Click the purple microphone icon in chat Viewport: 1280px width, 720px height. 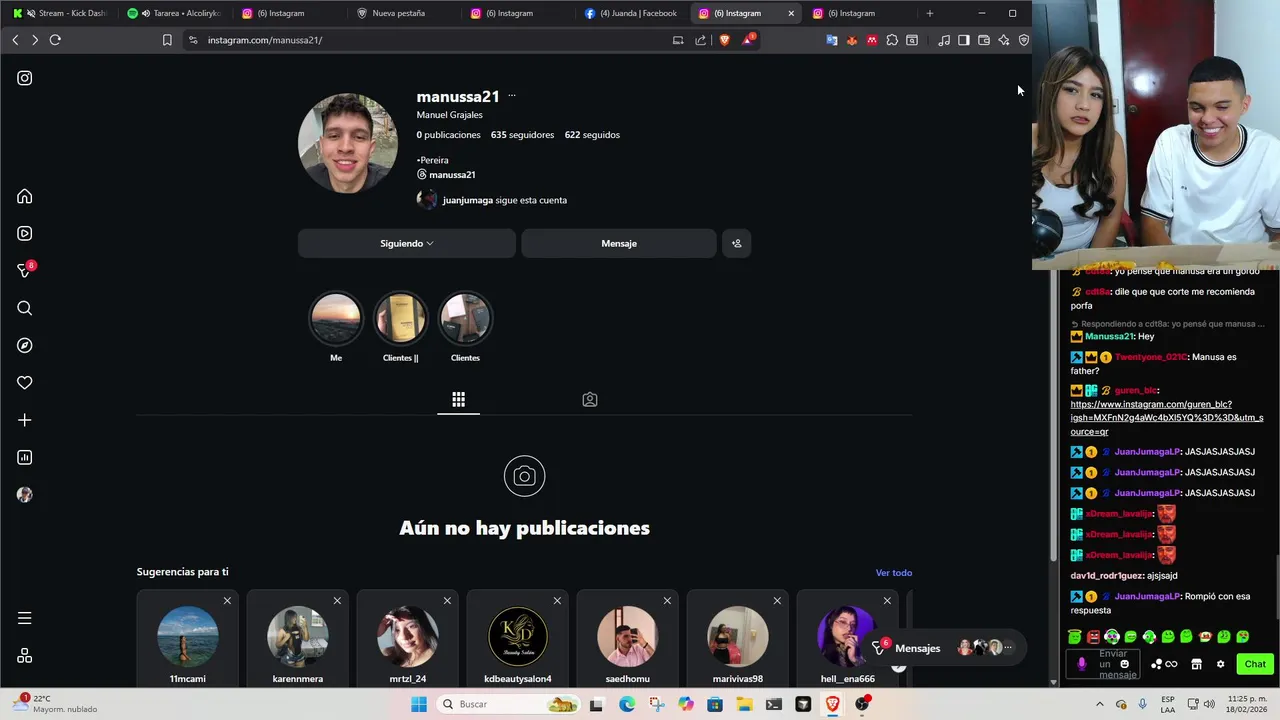click(1081, 664)
